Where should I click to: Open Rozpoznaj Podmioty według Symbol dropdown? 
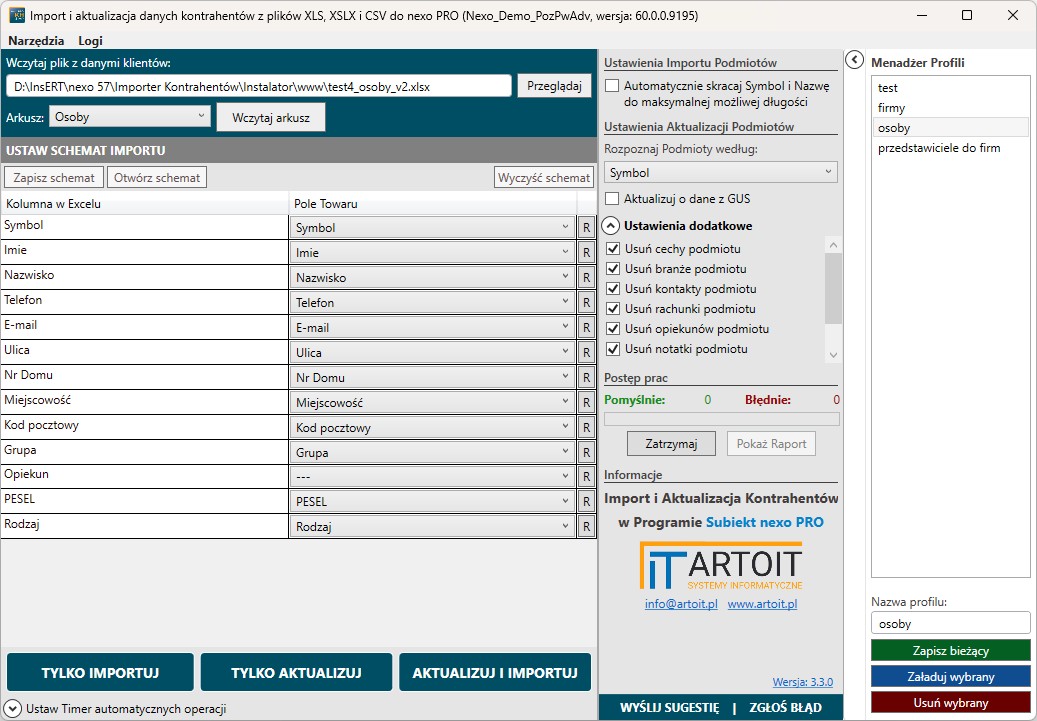pos(720,173)
